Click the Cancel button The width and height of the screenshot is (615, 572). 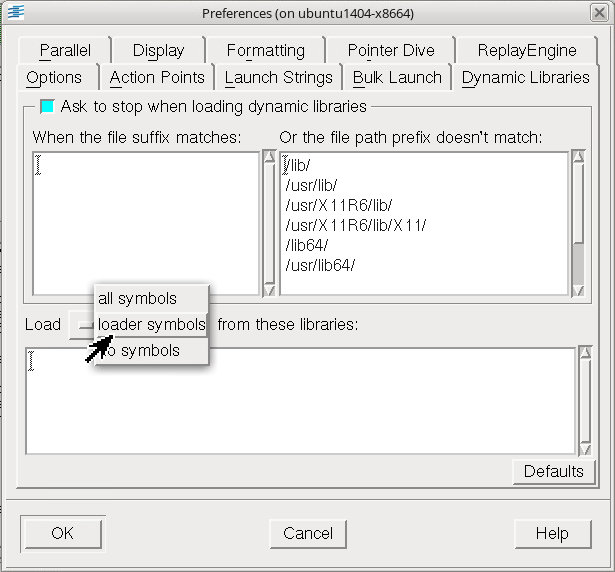click(308, 533)
